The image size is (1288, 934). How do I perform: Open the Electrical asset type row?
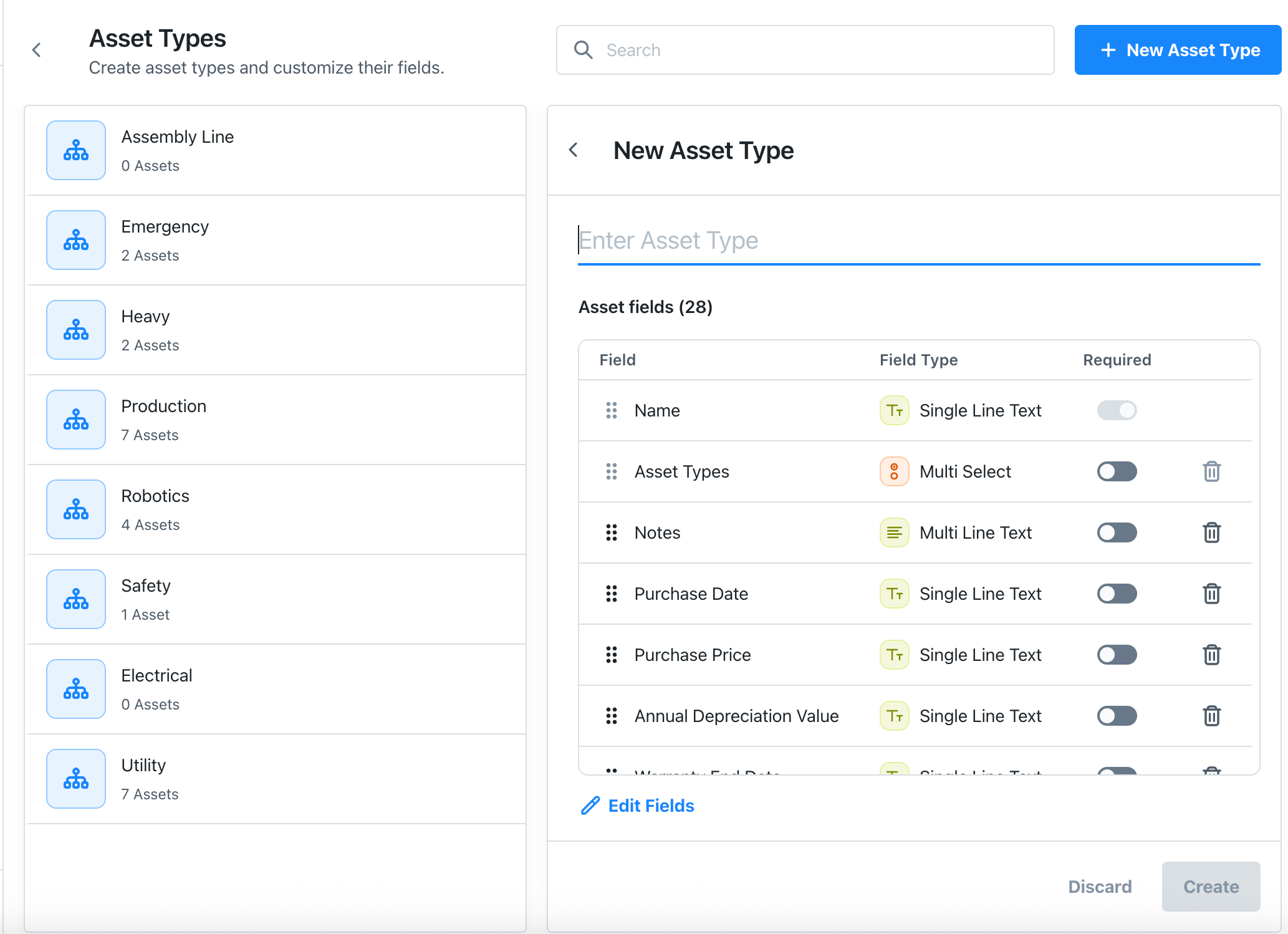point(276,689)
